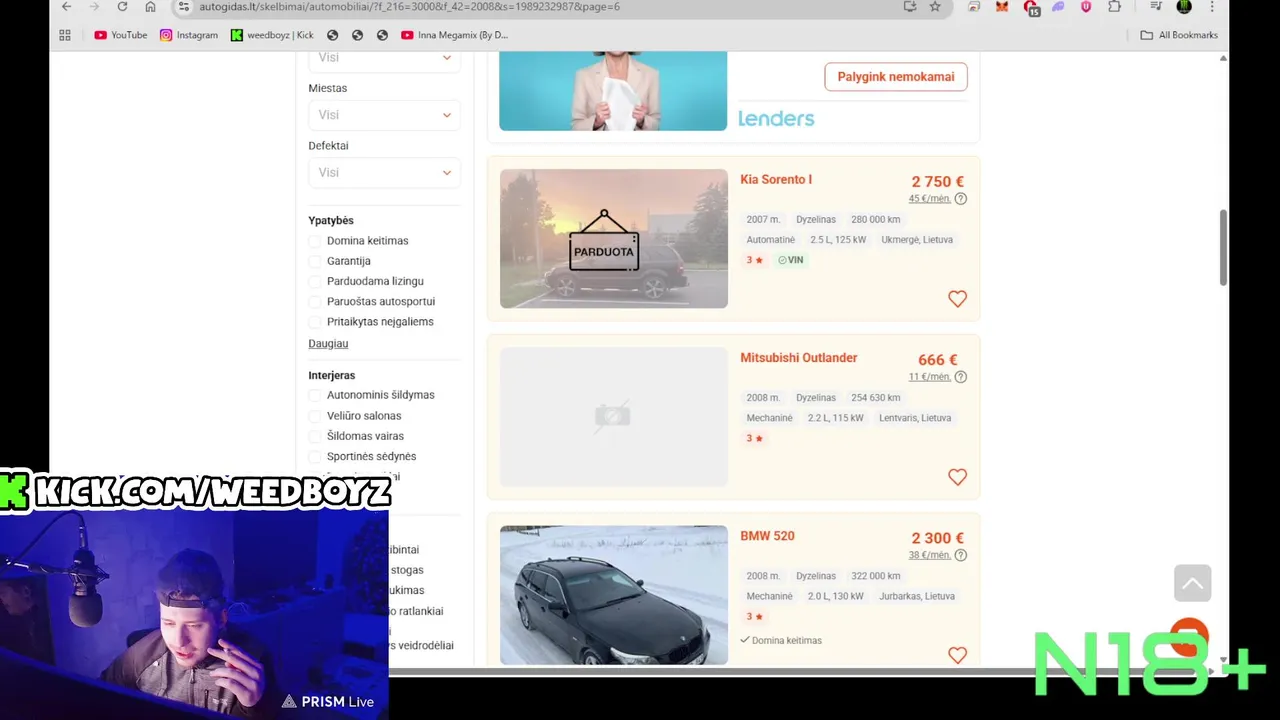Reload the autogidas.lt page

(122, 6)
